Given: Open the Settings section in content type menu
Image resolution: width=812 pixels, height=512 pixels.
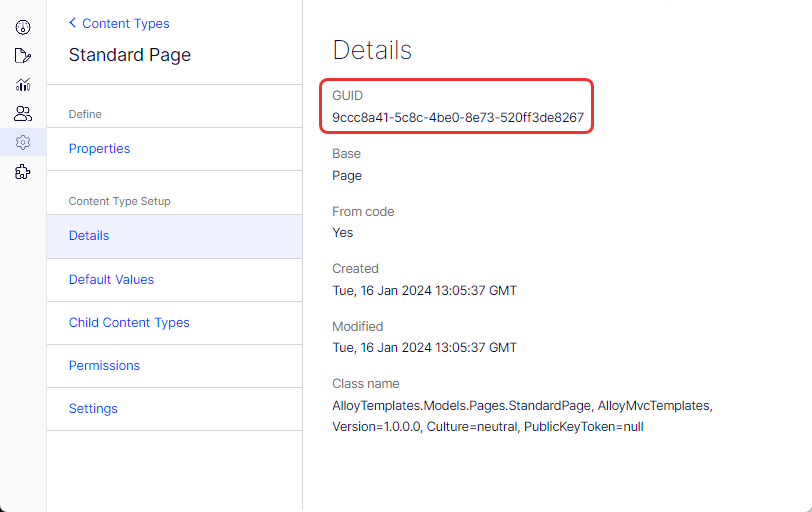Looking at the screenshot, I should click(x=175, y=408).
